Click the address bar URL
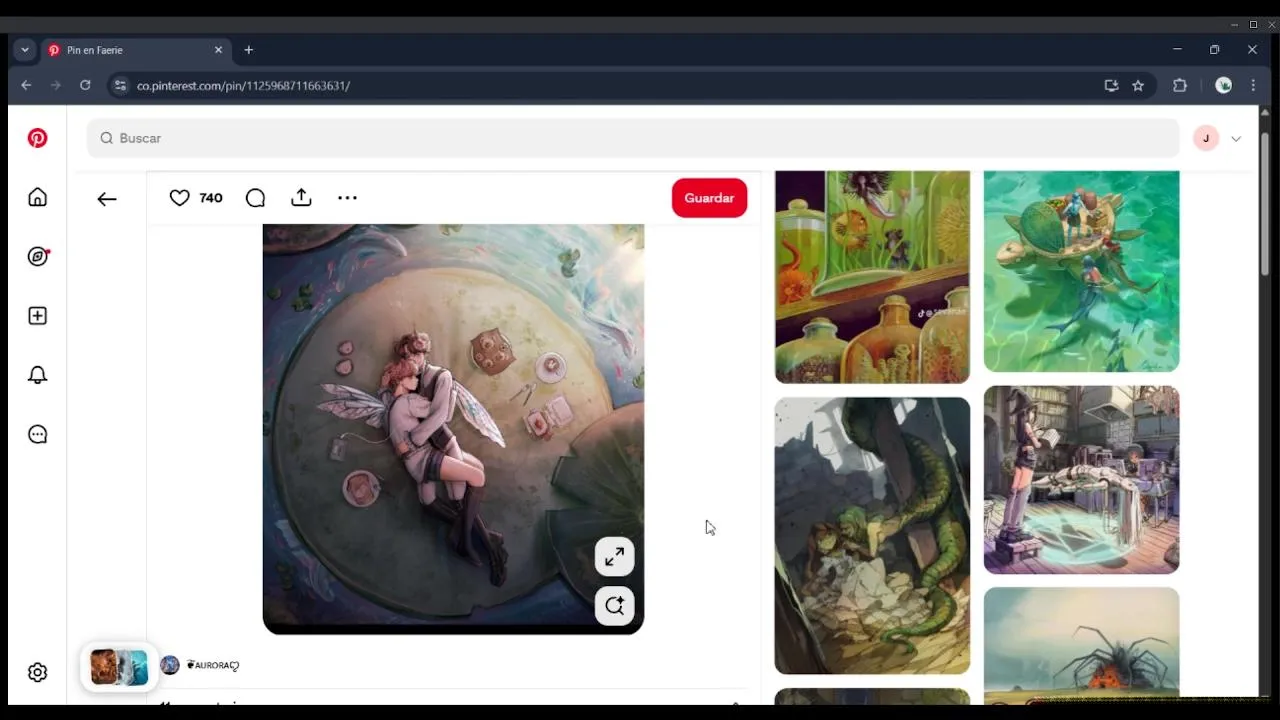Screen dimensions: 1280x720 (x=243, y=86)
